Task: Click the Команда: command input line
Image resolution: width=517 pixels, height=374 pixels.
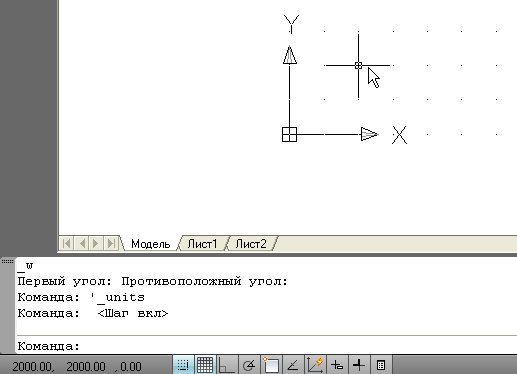Action: click(267, 346)
